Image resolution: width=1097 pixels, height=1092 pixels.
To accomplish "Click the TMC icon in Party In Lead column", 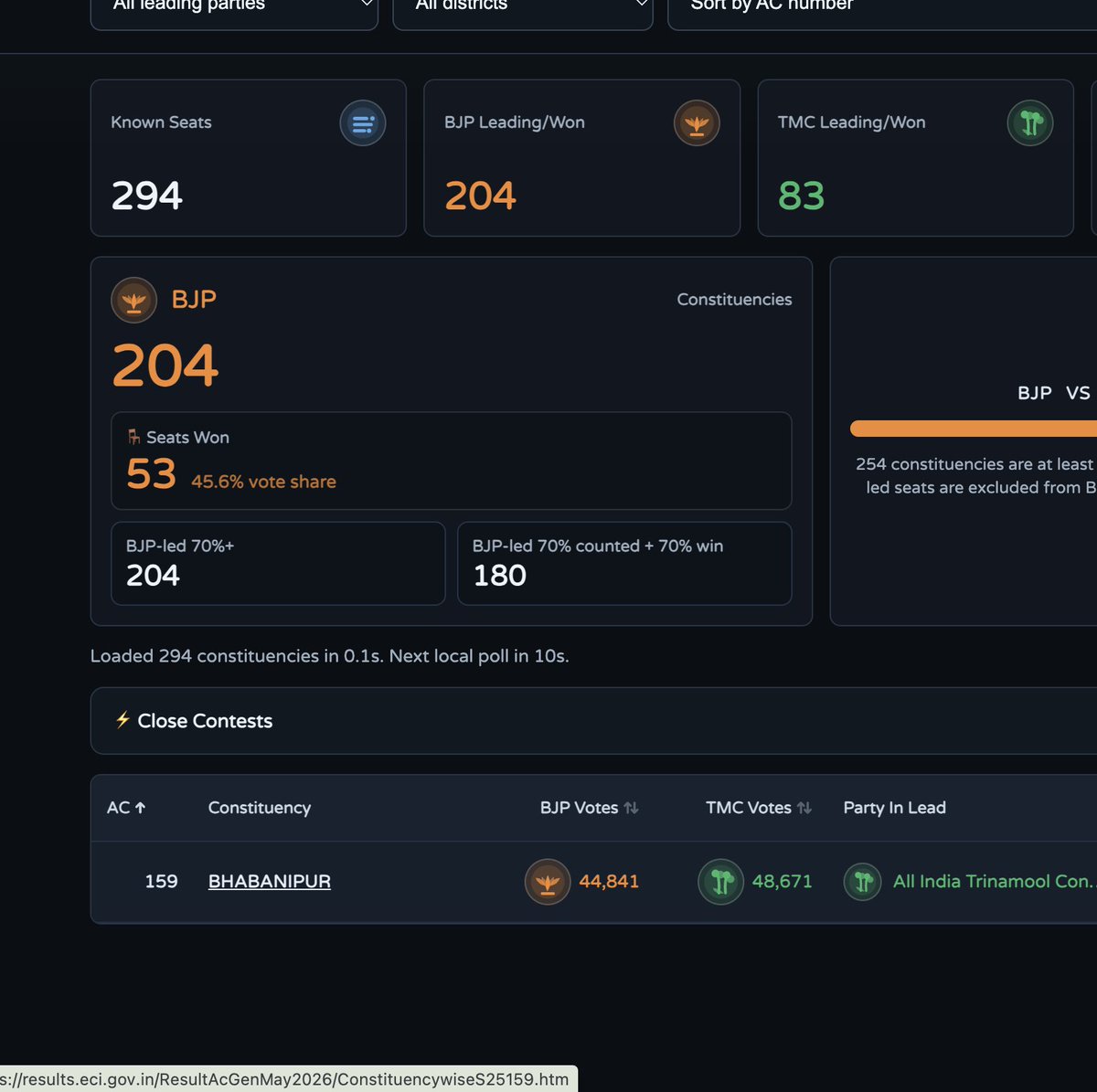I will click(862, 882).
